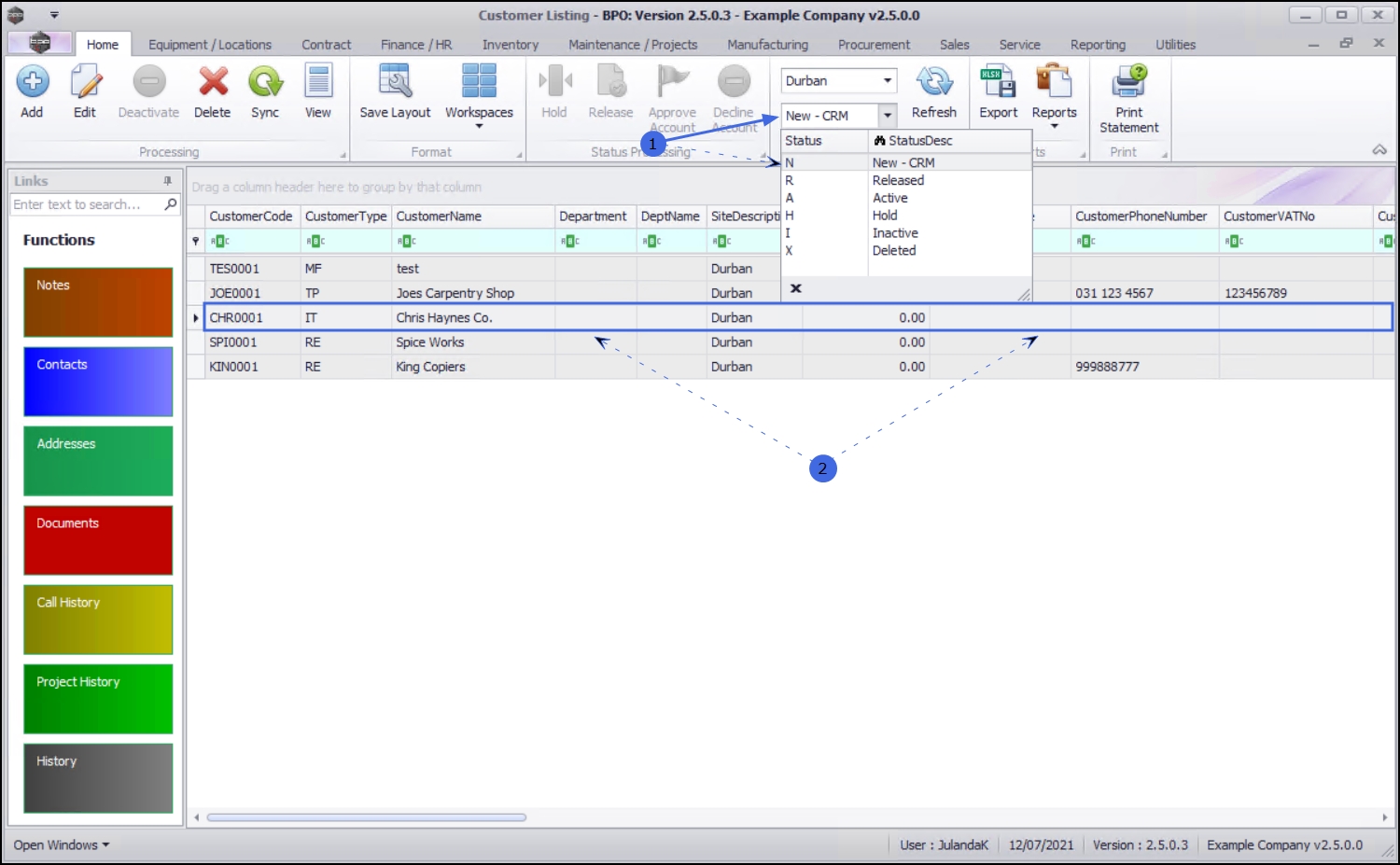Click the Contacts function tile
The height and width of the screenshot is (865, 1400).
tap(98, 382)
